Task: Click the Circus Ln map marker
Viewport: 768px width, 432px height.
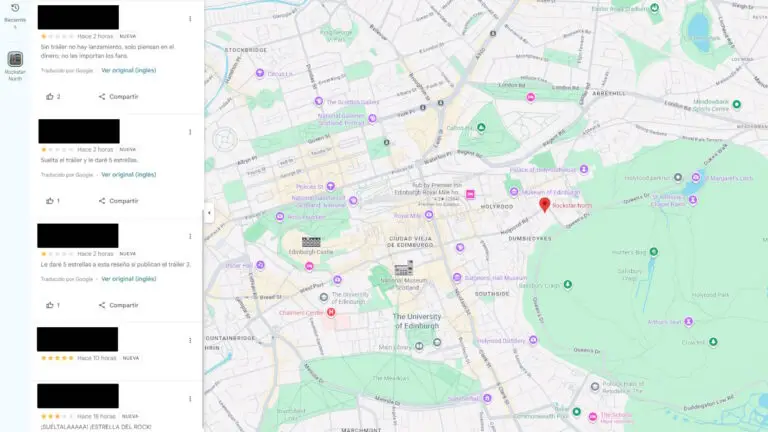Action: 260,73
